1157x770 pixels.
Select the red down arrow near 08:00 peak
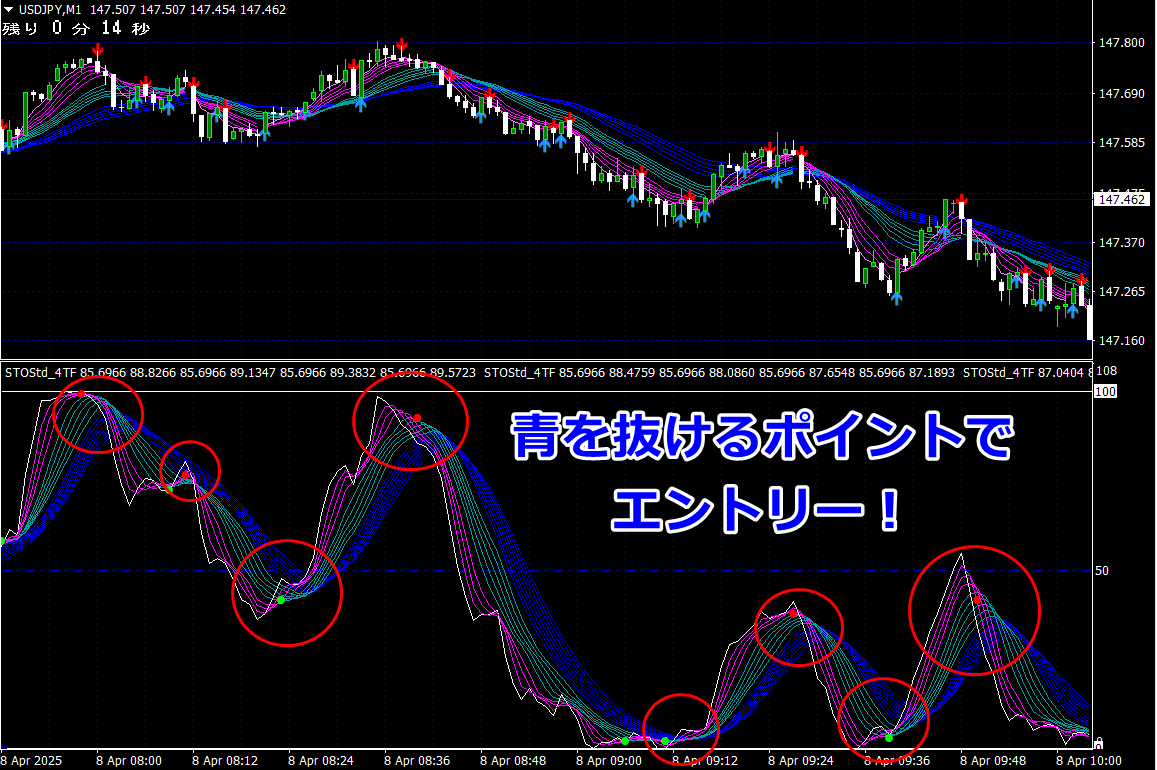[97, 51]
